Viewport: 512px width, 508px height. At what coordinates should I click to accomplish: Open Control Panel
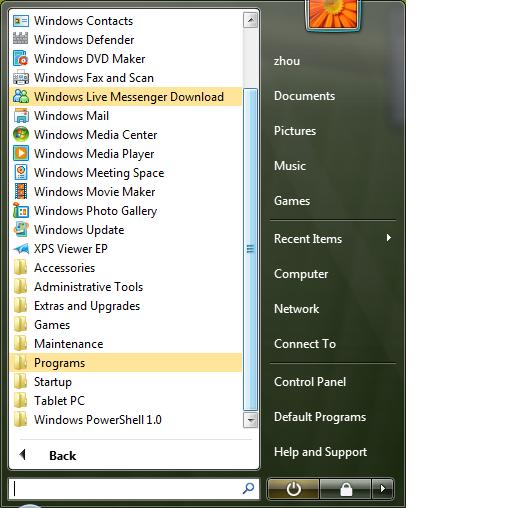tap(310, 382)
